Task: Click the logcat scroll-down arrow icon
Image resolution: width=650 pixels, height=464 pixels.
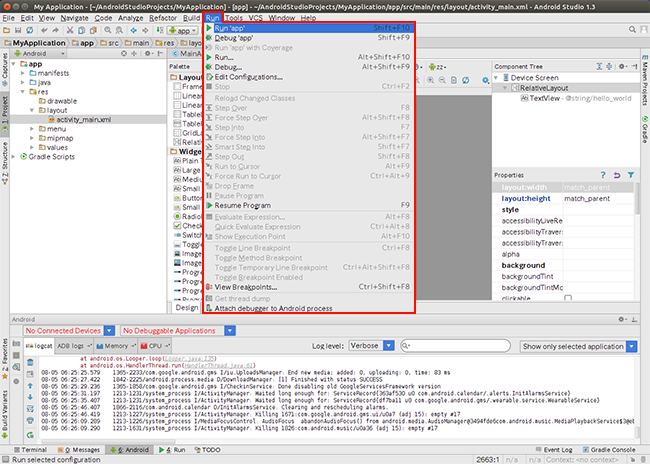Action: point(30,397)
